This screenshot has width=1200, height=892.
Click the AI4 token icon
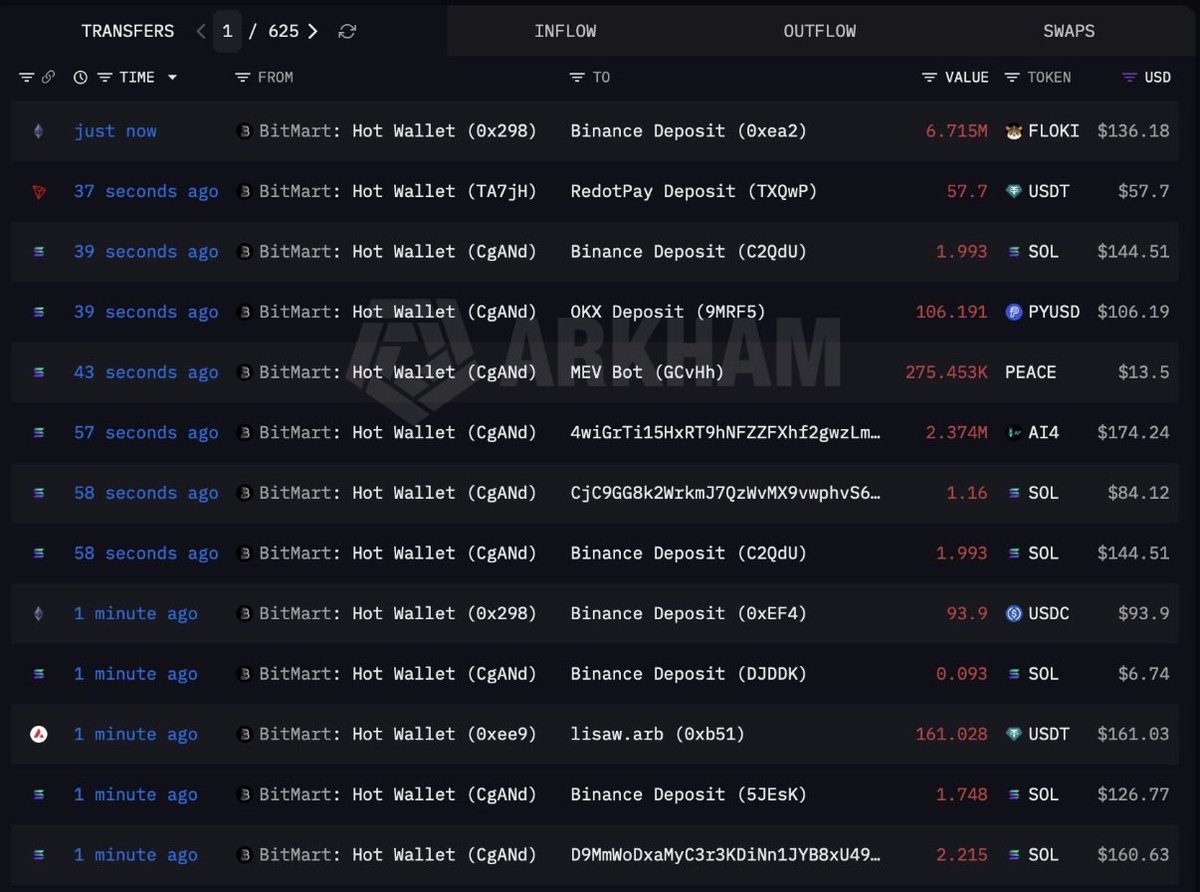(1014, 432)
